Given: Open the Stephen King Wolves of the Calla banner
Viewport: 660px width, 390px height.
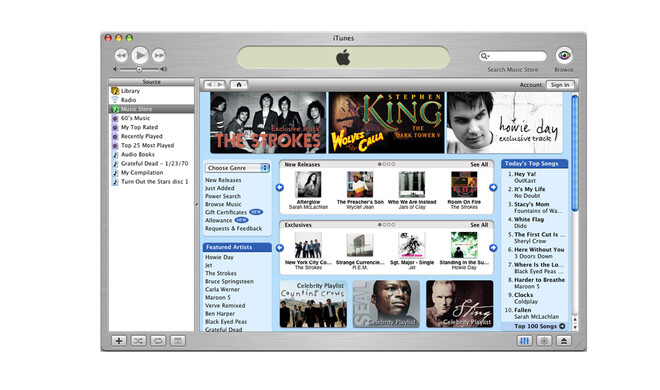Looking at the screenshot, I should tap(386, 122).
